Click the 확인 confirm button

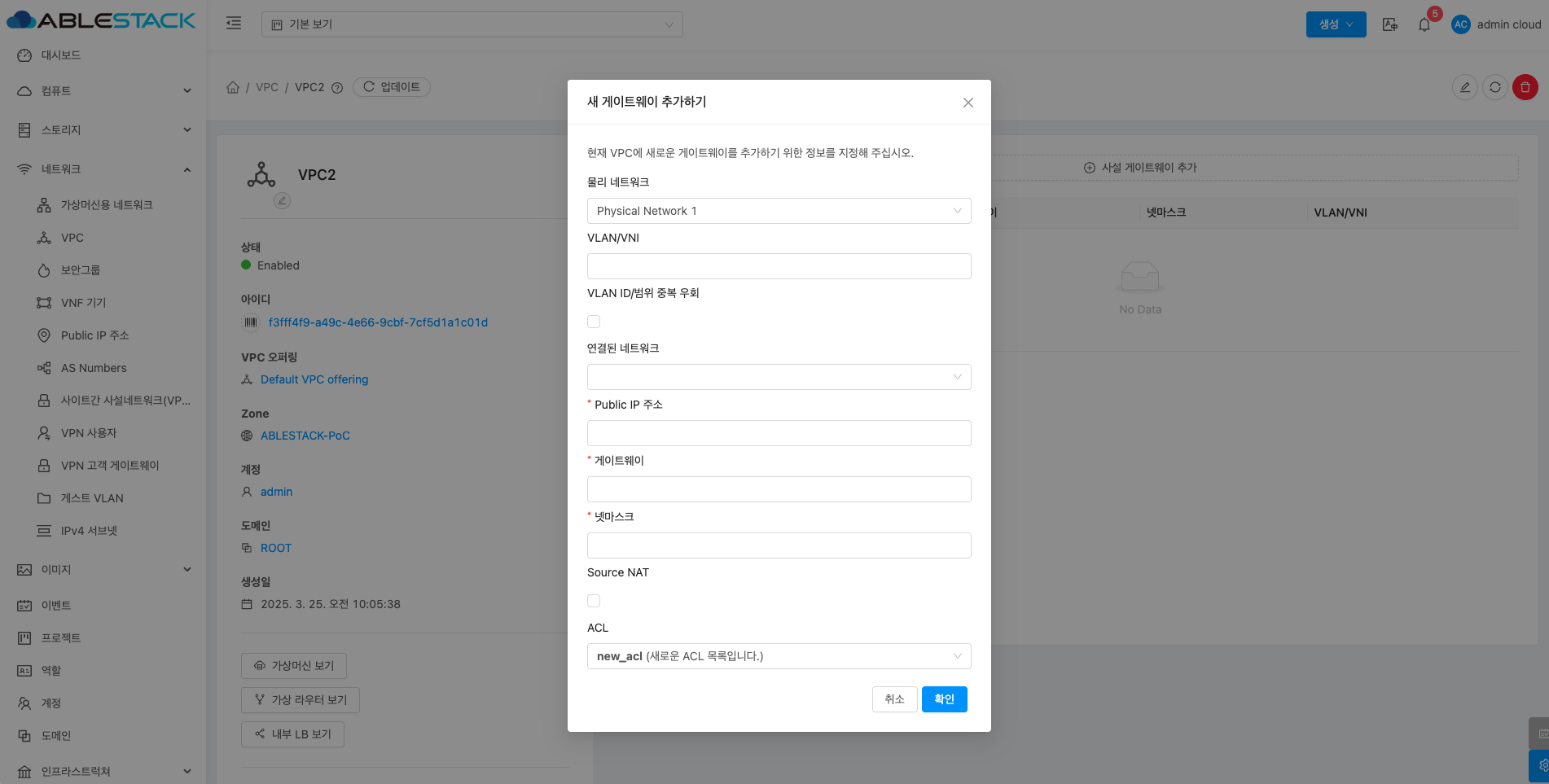[x=945, y=699]
